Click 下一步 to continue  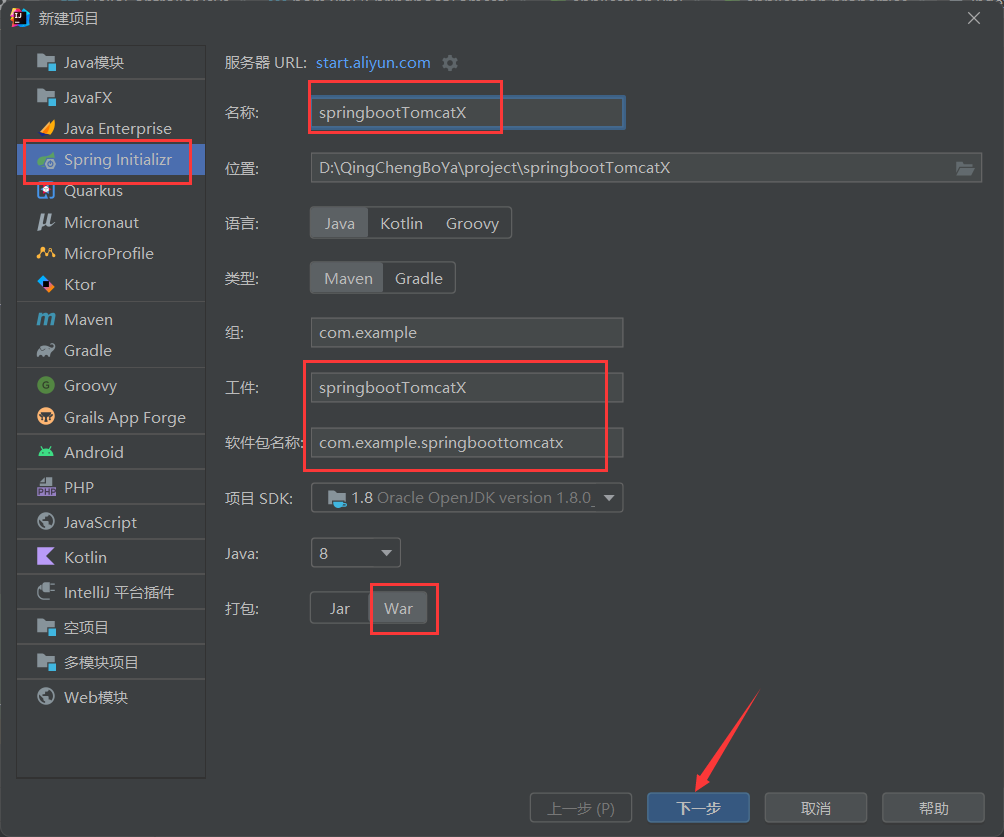[699, 808]
